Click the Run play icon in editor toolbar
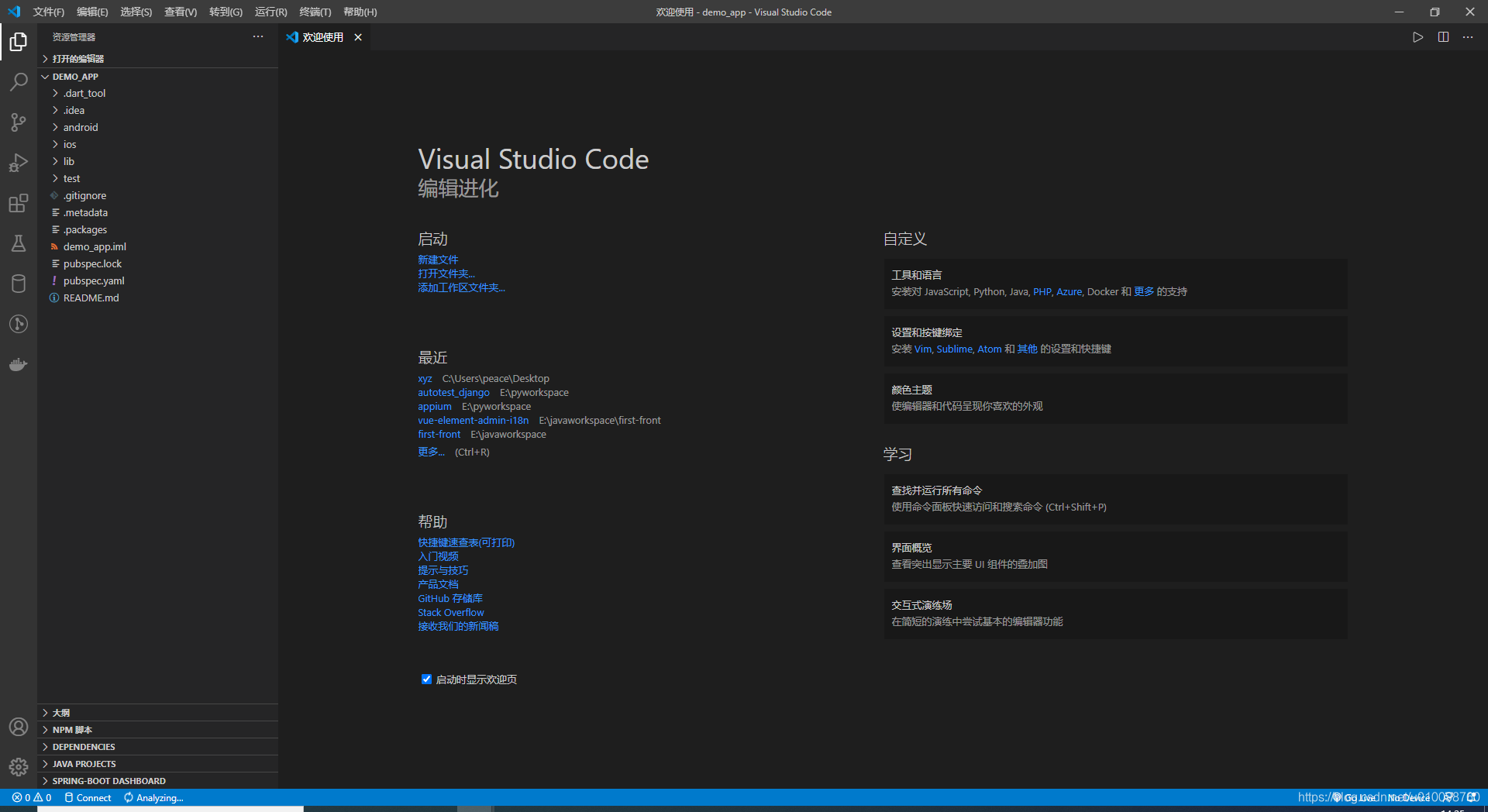 (x=1417, y=37)
